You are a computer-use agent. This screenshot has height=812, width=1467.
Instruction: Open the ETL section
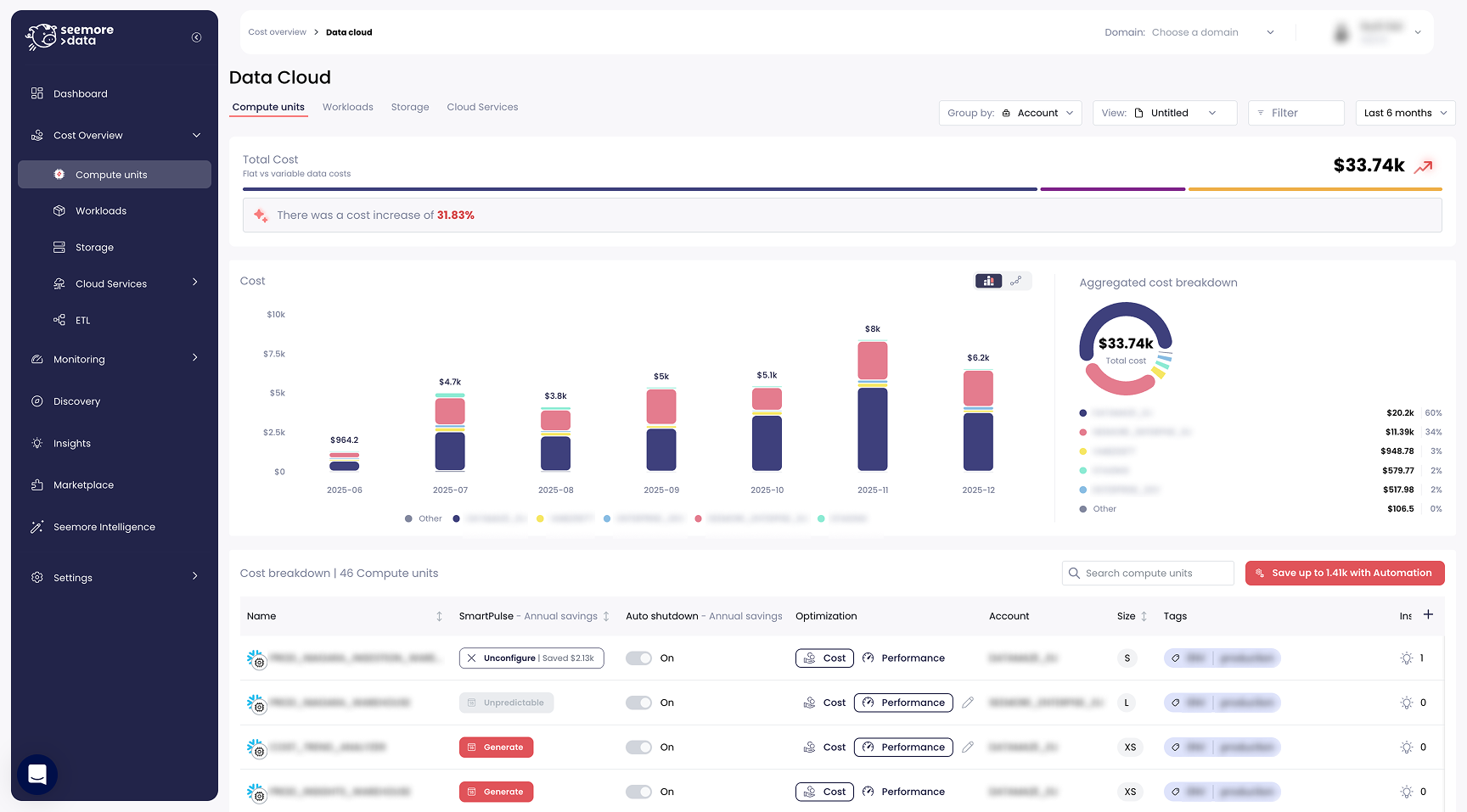pos(82,320)
